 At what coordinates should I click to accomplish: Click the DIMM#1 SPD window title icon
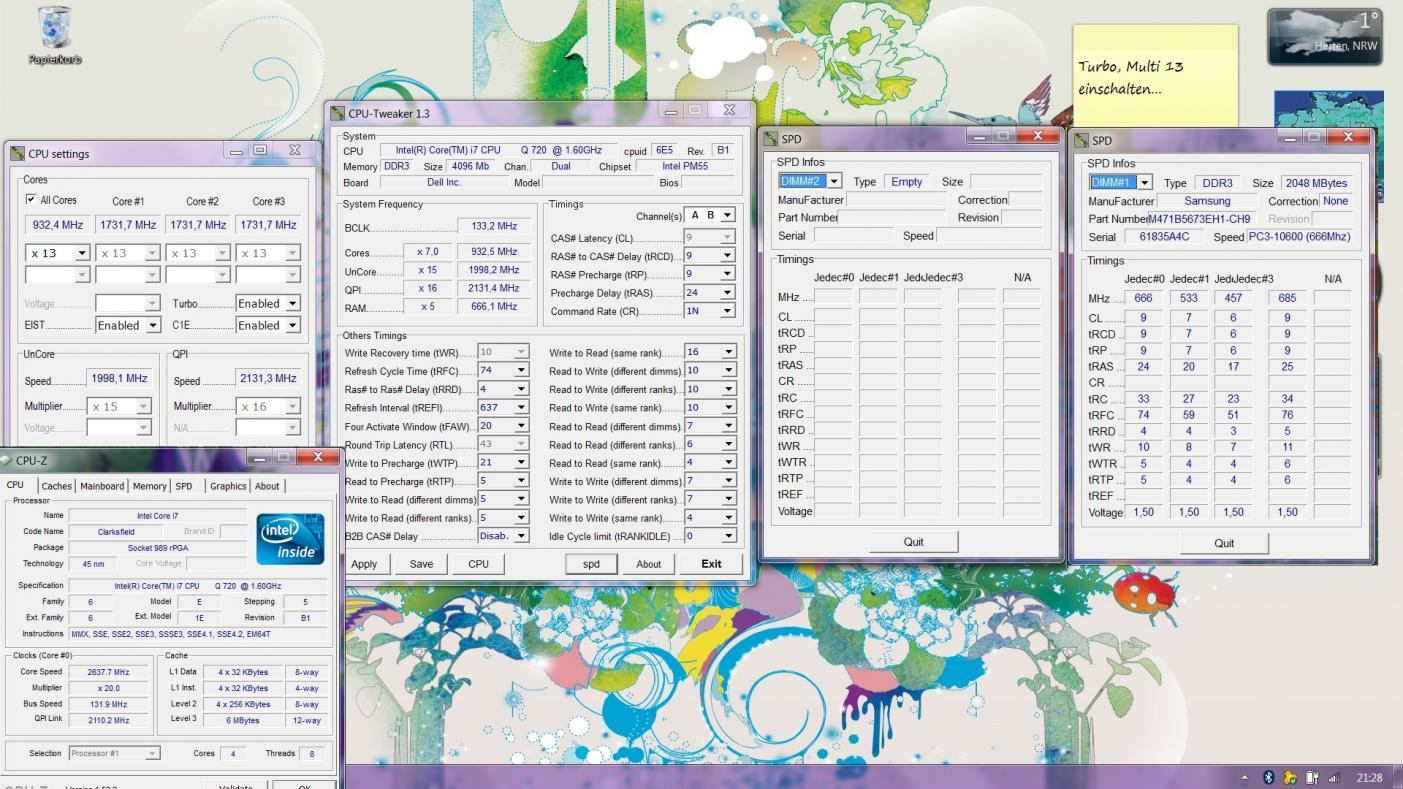pyautogui.click(x=1081, y=141)
